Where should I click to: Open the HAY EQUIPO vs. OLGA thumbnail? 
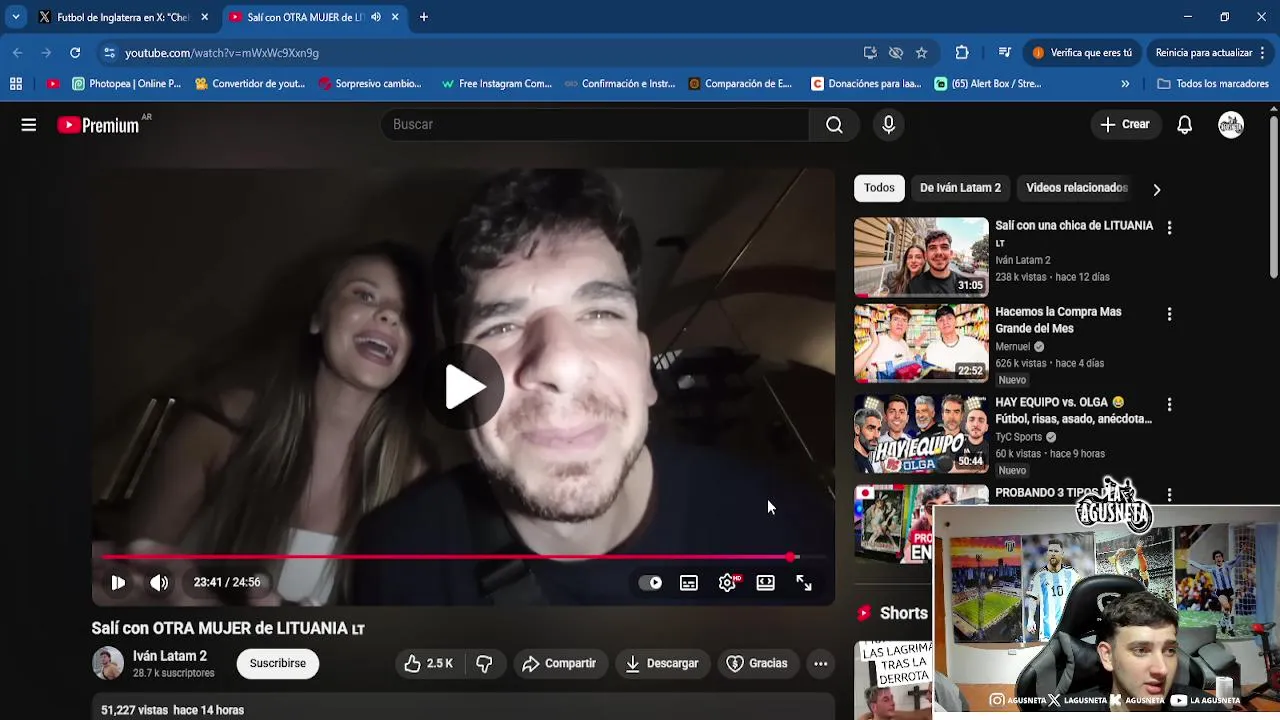(921, 433)
